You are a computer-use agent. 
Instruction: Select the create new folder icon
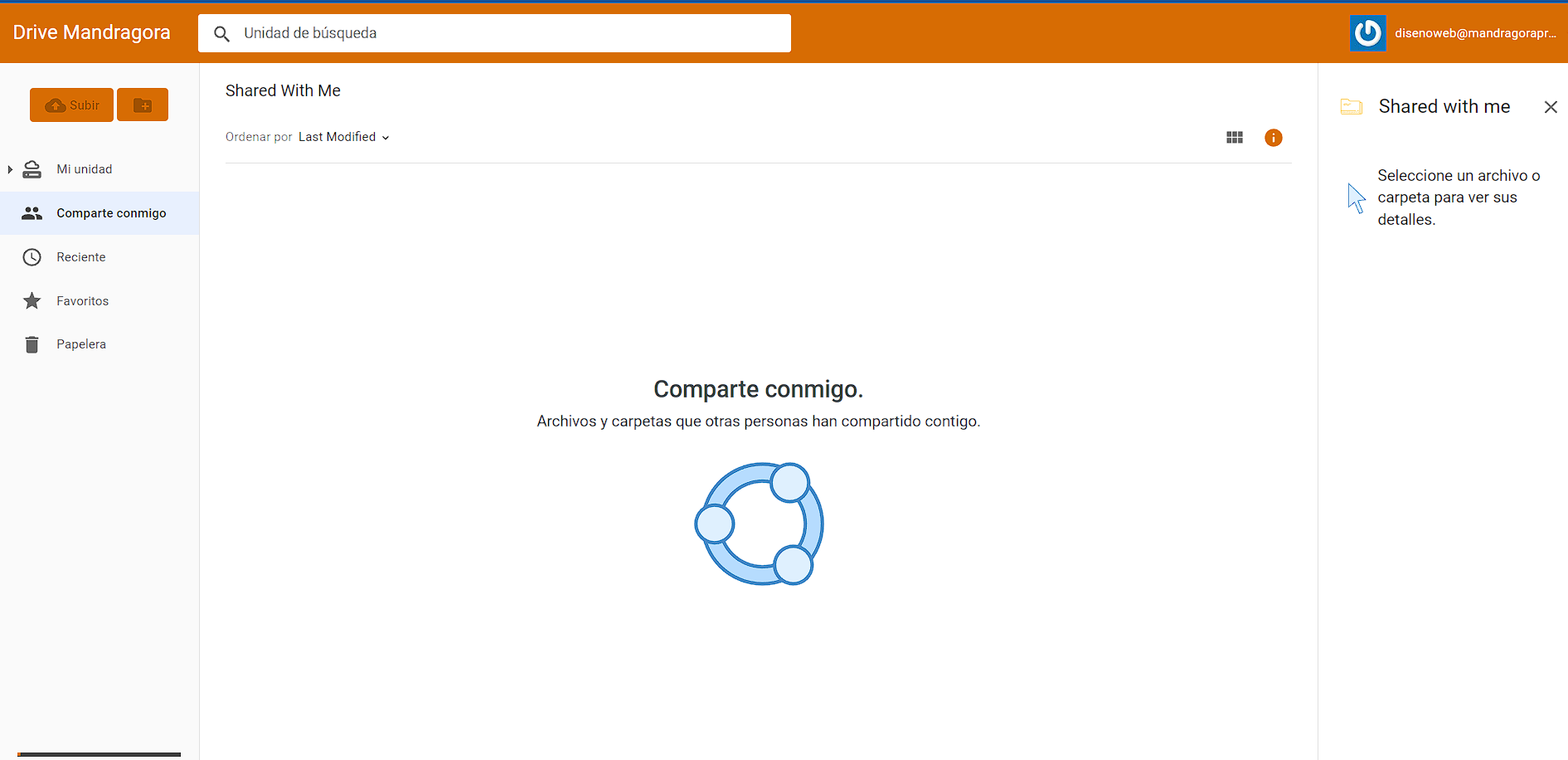point(142,105)
